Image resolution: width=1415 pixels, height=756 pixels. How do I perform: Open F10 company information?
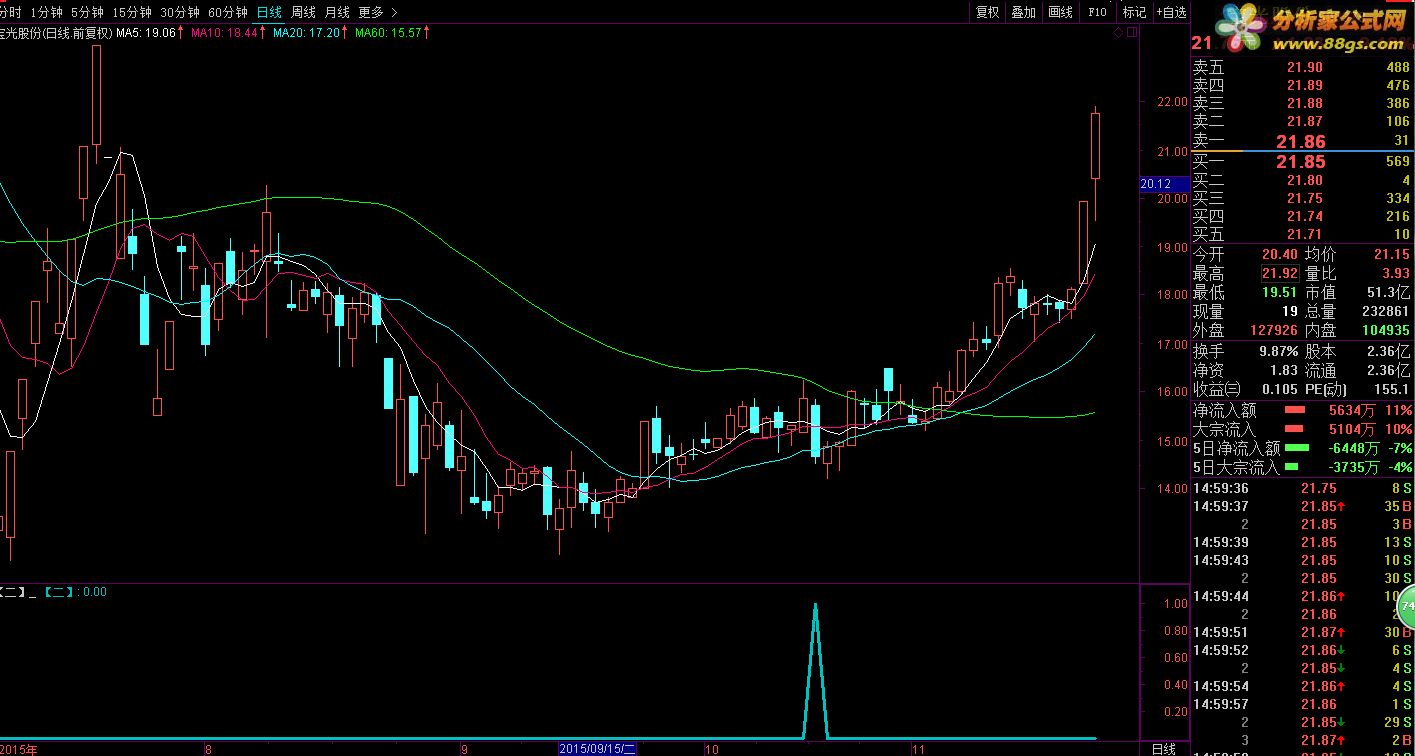coord(1097,12)
